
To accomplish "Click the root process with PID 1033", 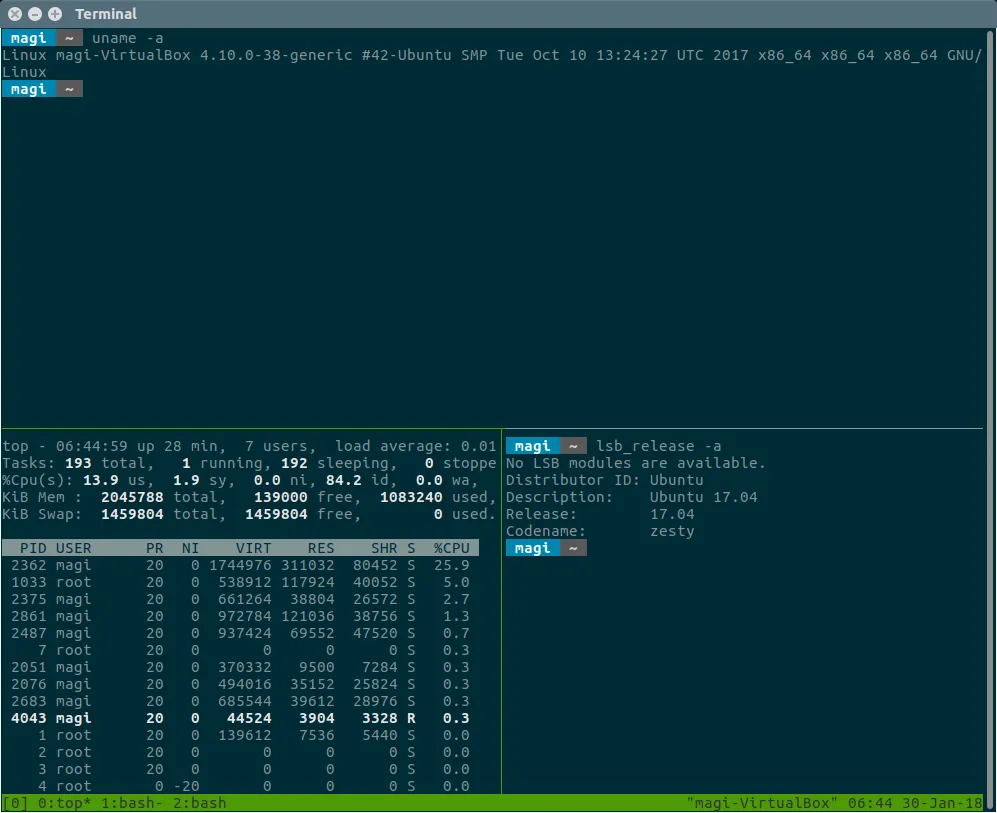I will pos(240,582).
